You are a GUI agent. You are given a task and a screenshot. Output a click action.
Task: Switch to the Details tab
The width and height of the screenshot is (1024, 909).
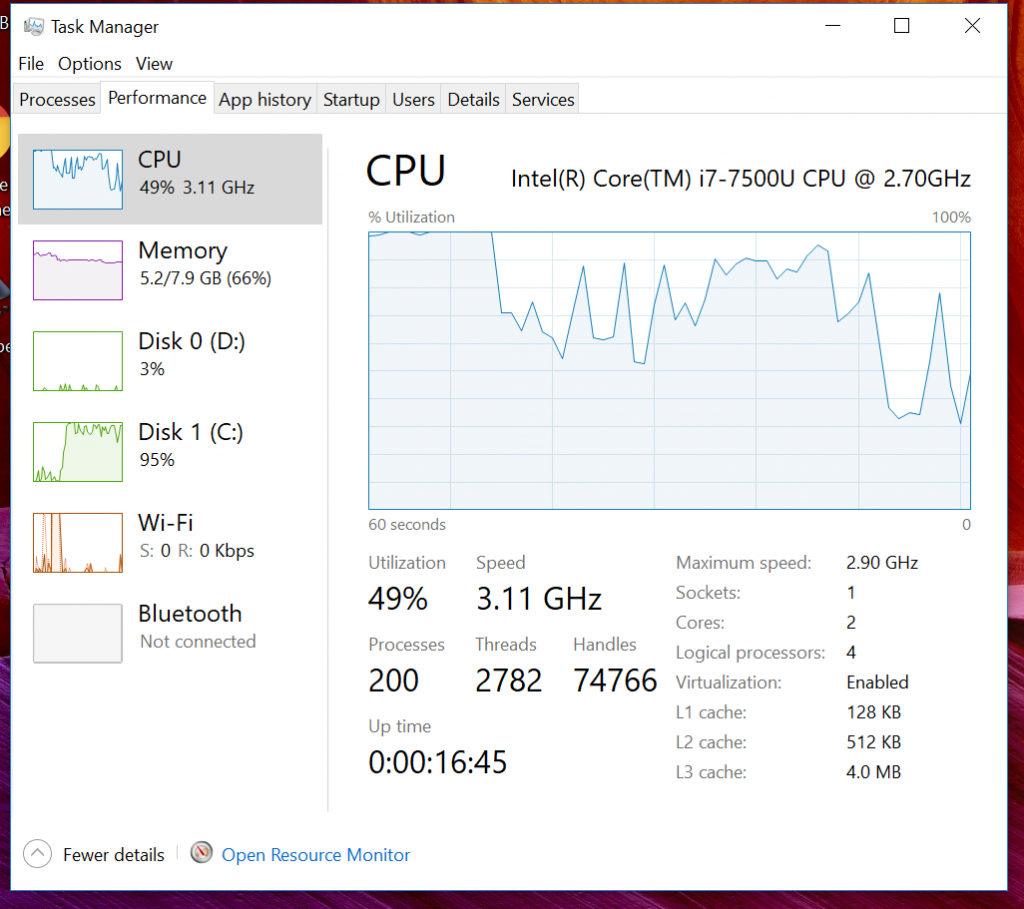click(473, 99)
